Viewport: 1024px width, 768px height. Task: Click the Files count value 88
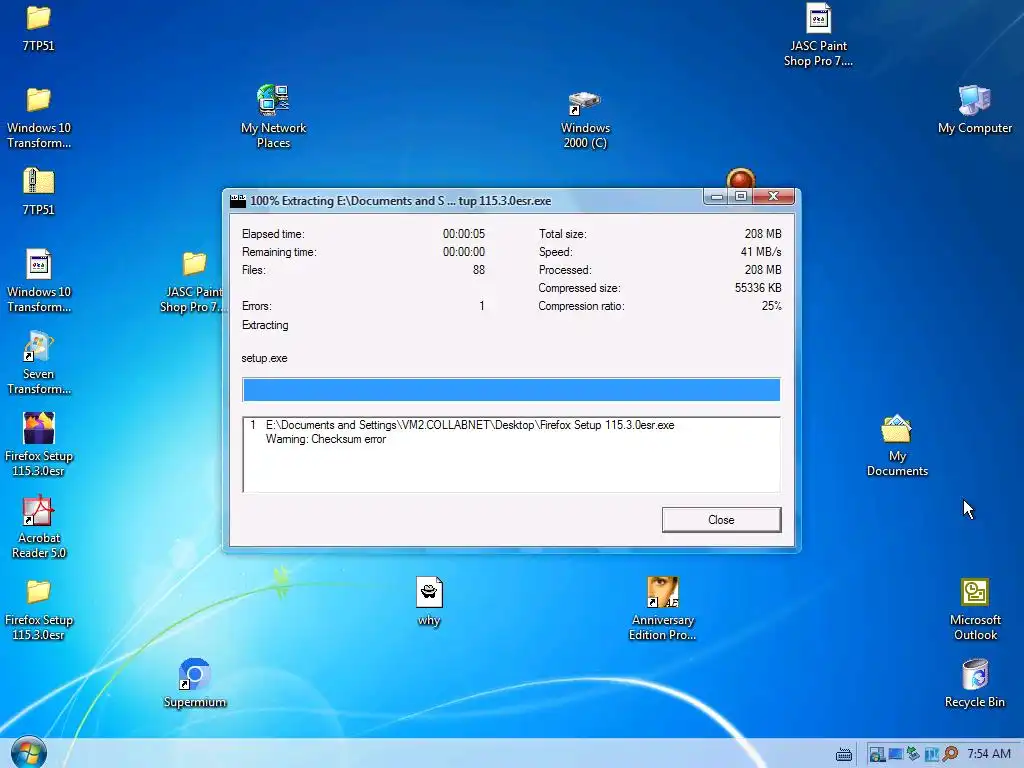[x=479, y=270]
